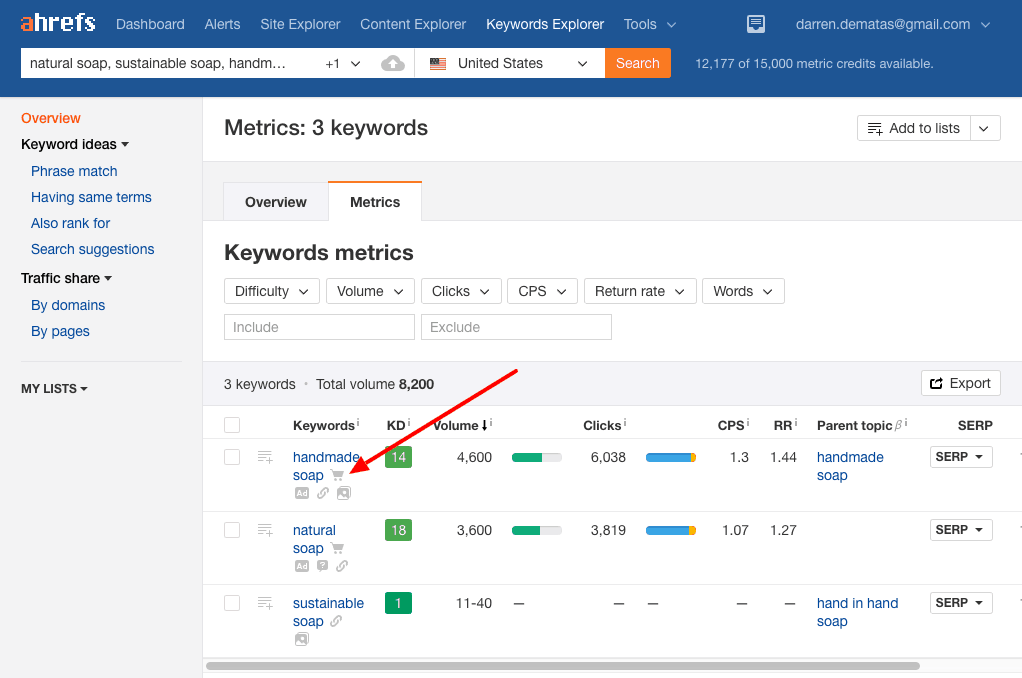Viewport: 1022px width, 678px height.
Task: Click the add-to-list icon beside natural soap
Action: [x=265, y=530]
